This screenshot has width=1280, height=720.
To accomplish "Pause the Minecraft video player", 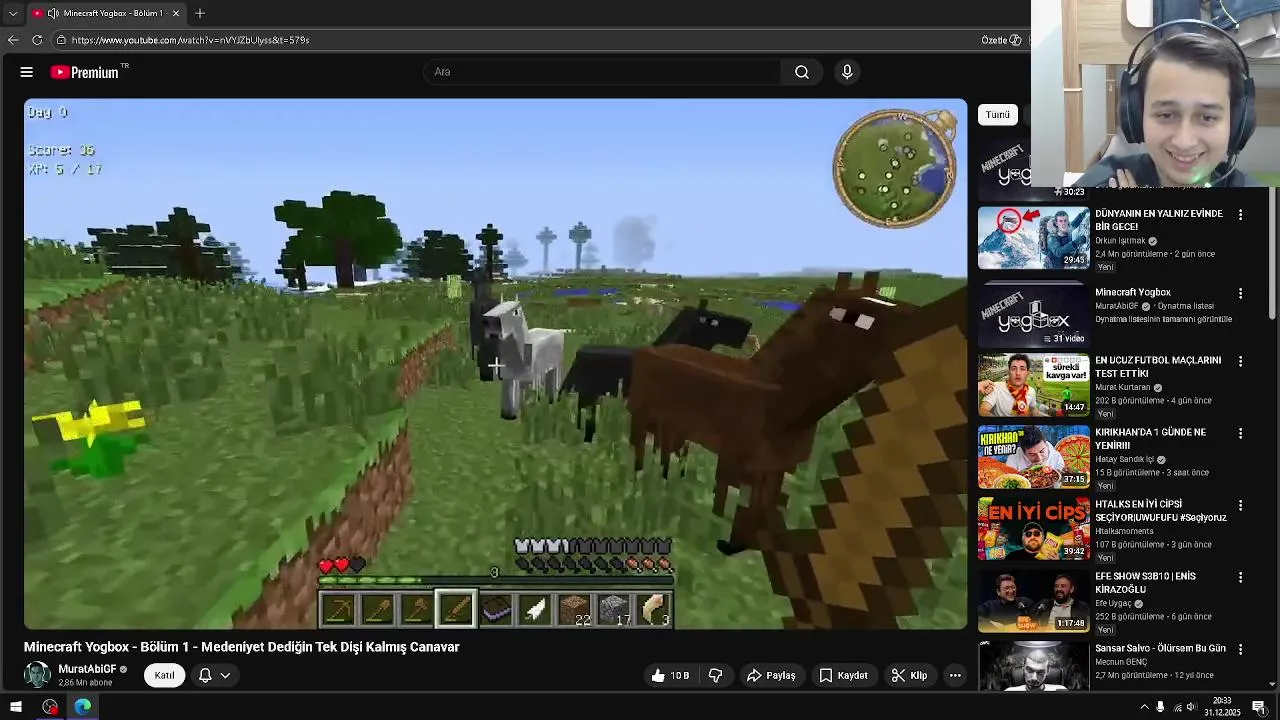I will [495, 364].
